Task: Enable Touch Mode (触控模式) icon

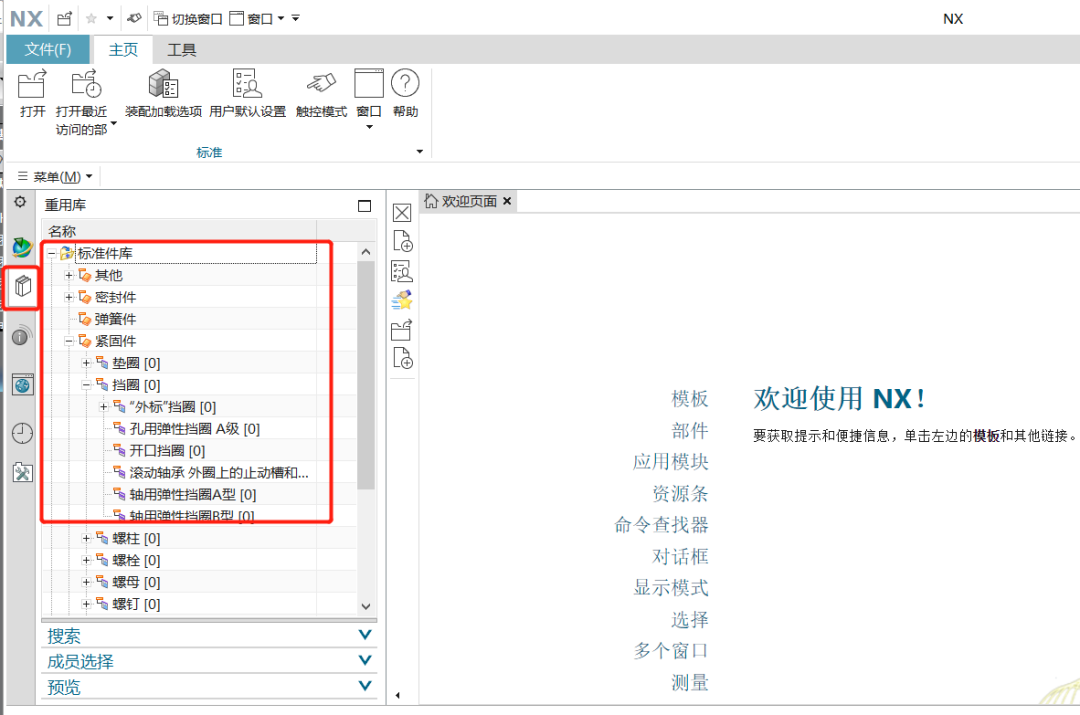Action: click(321, 86)
